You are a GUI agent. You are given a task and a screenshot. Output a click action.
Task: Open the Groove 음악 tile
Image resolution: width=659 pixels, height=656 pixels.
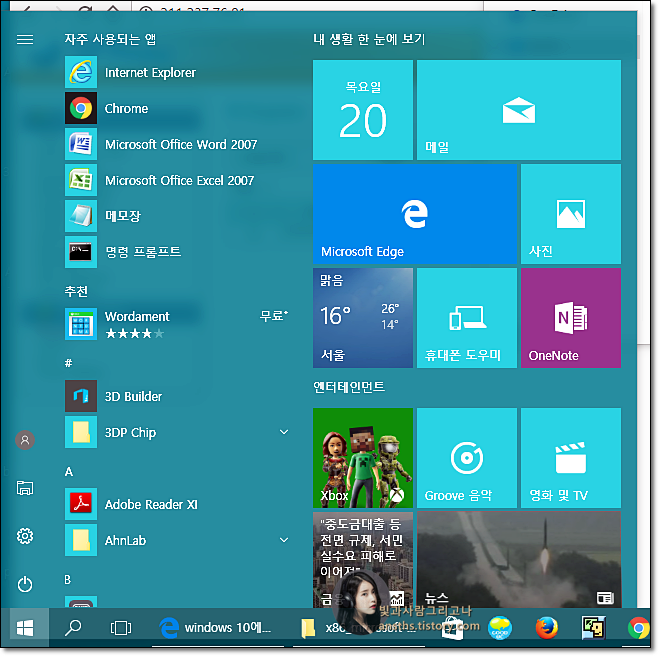[x=467, y=458]
